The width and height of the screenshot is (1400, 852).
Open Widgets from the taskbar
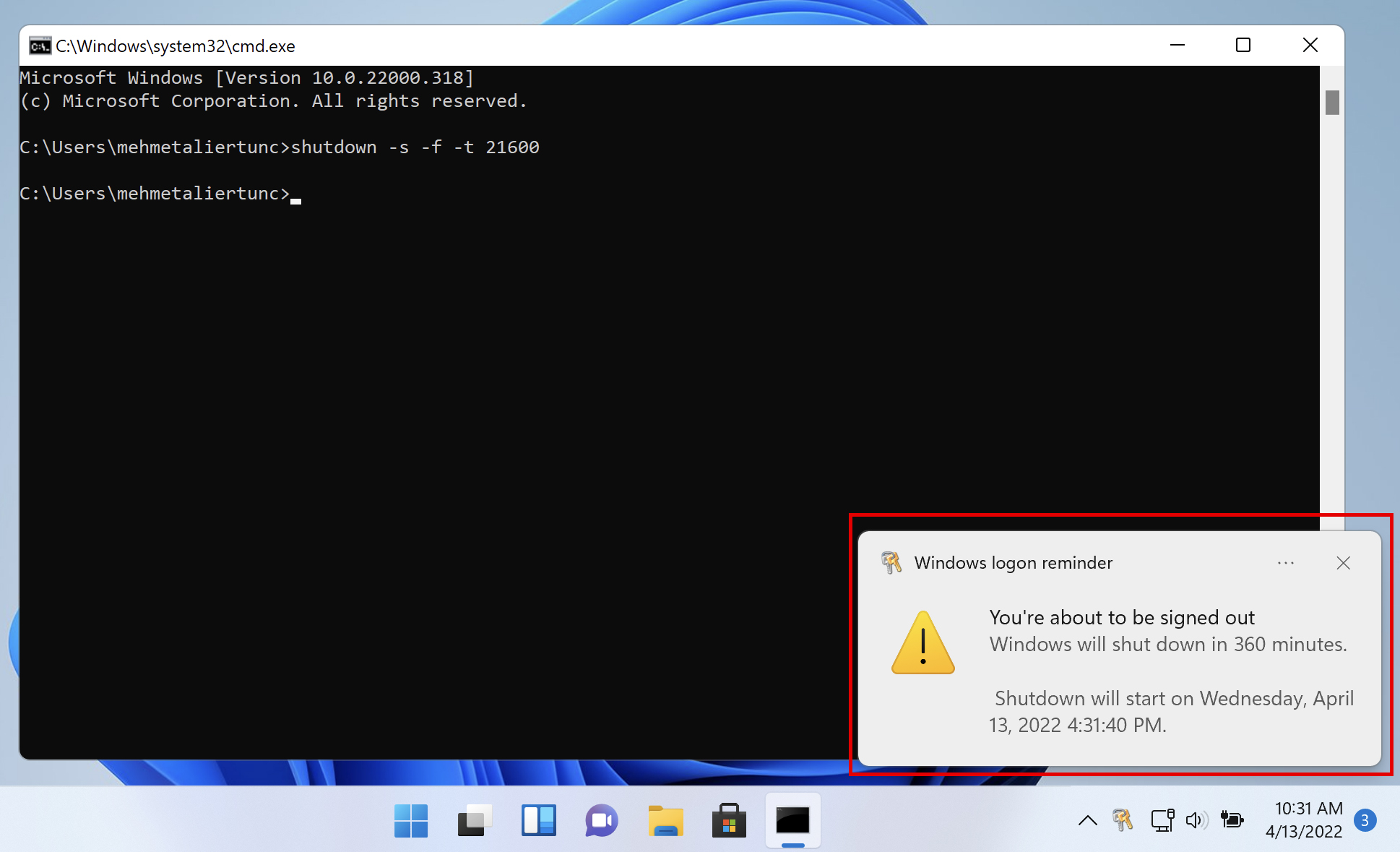click(540, 820)
